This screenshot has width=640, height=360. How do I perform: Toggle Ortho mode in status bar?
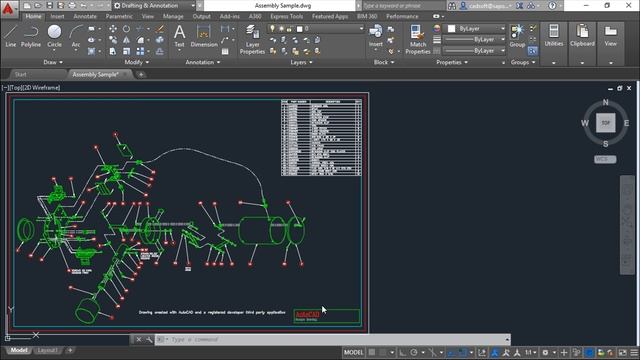click(403, 352)
